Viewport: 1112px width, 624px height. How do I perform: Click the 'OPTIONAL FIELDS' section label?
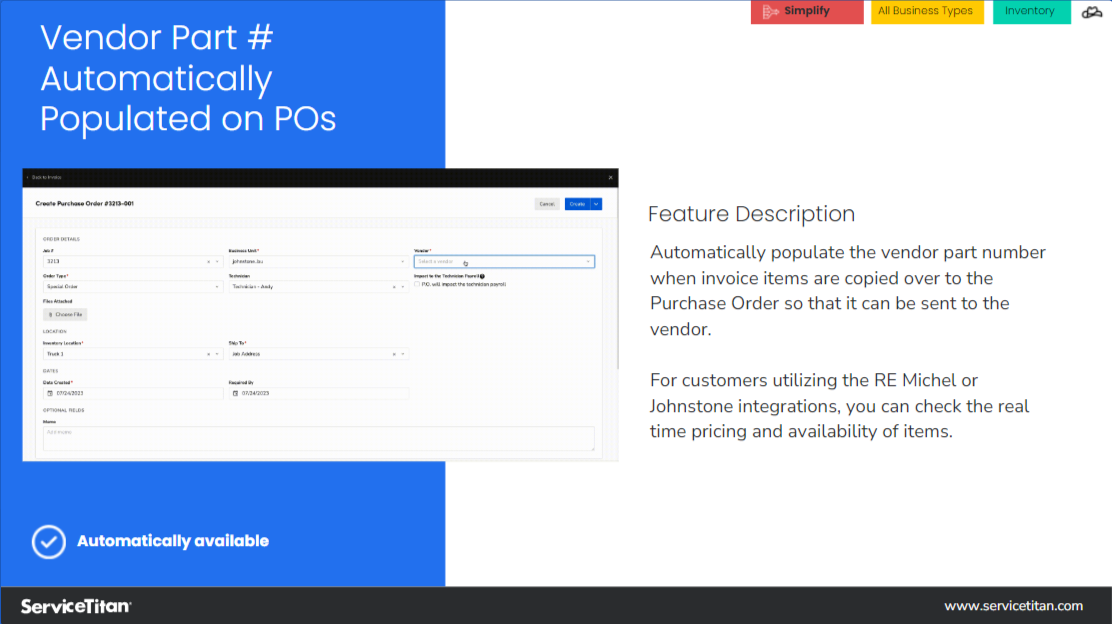pos(64,410)
